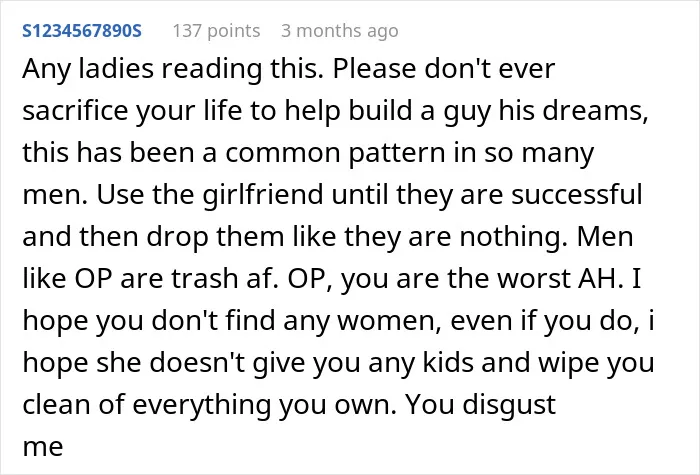
Task: Open the 3 months ago timestamp
Action: coord(340,31)
